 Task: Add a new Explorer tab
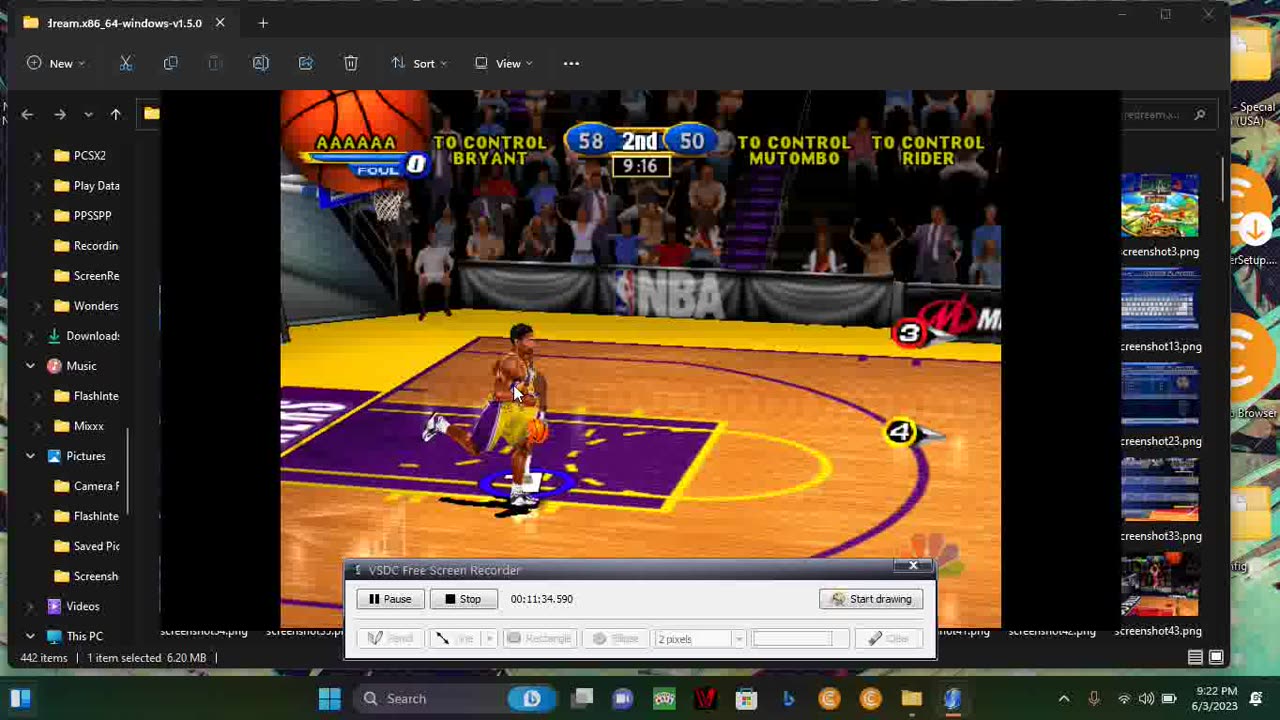tap(263, 23)
